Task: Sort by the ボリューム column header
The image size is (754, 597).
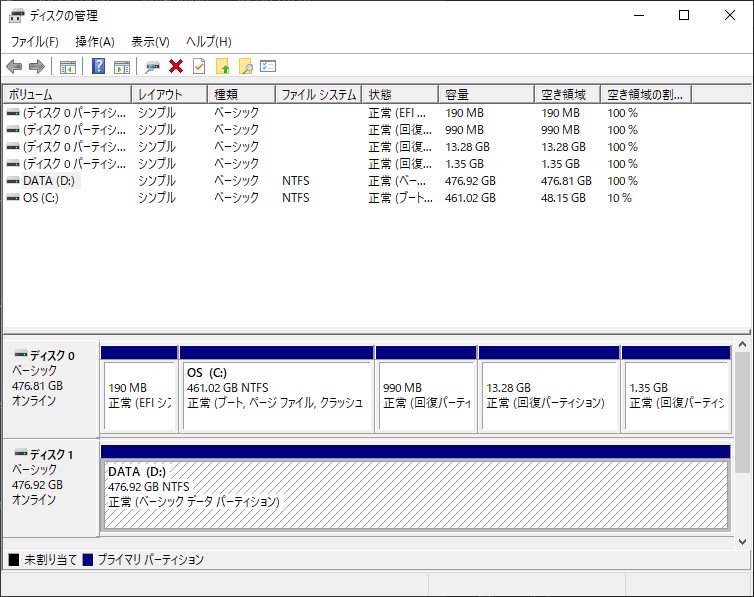Action: tap(66, 95)
